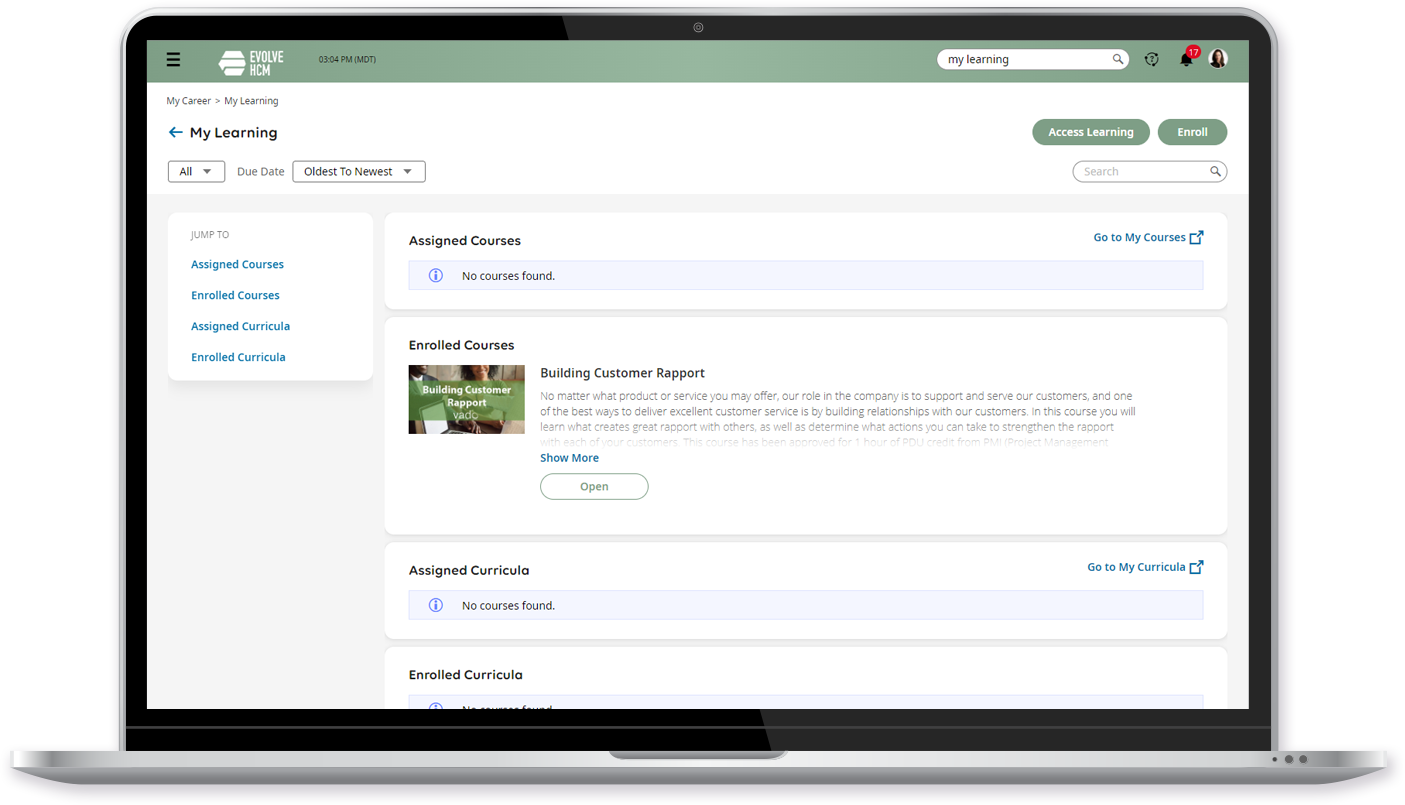Open the All filter dropdown
The image size is (1405, 805).
pos(196,171)
